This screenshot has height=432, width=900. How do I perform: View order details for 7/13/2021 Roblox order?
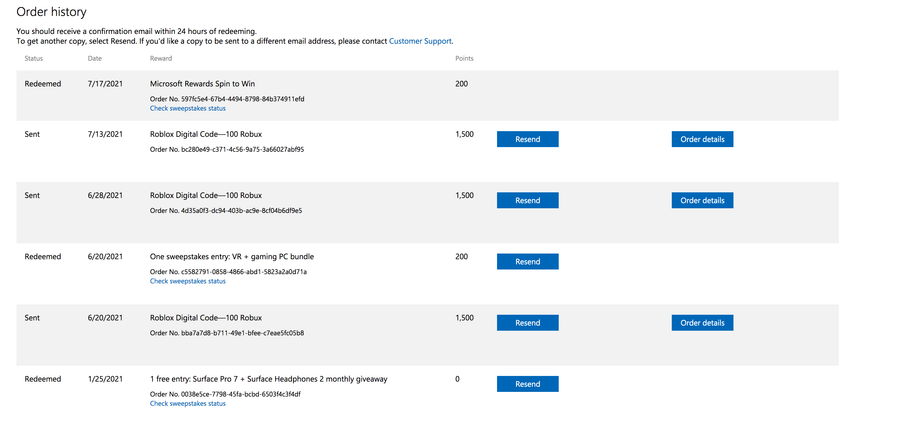(x=702, y=139)
